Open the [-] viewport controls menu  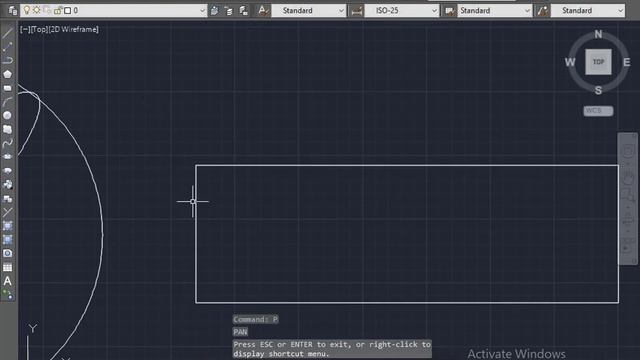(24, 29)
